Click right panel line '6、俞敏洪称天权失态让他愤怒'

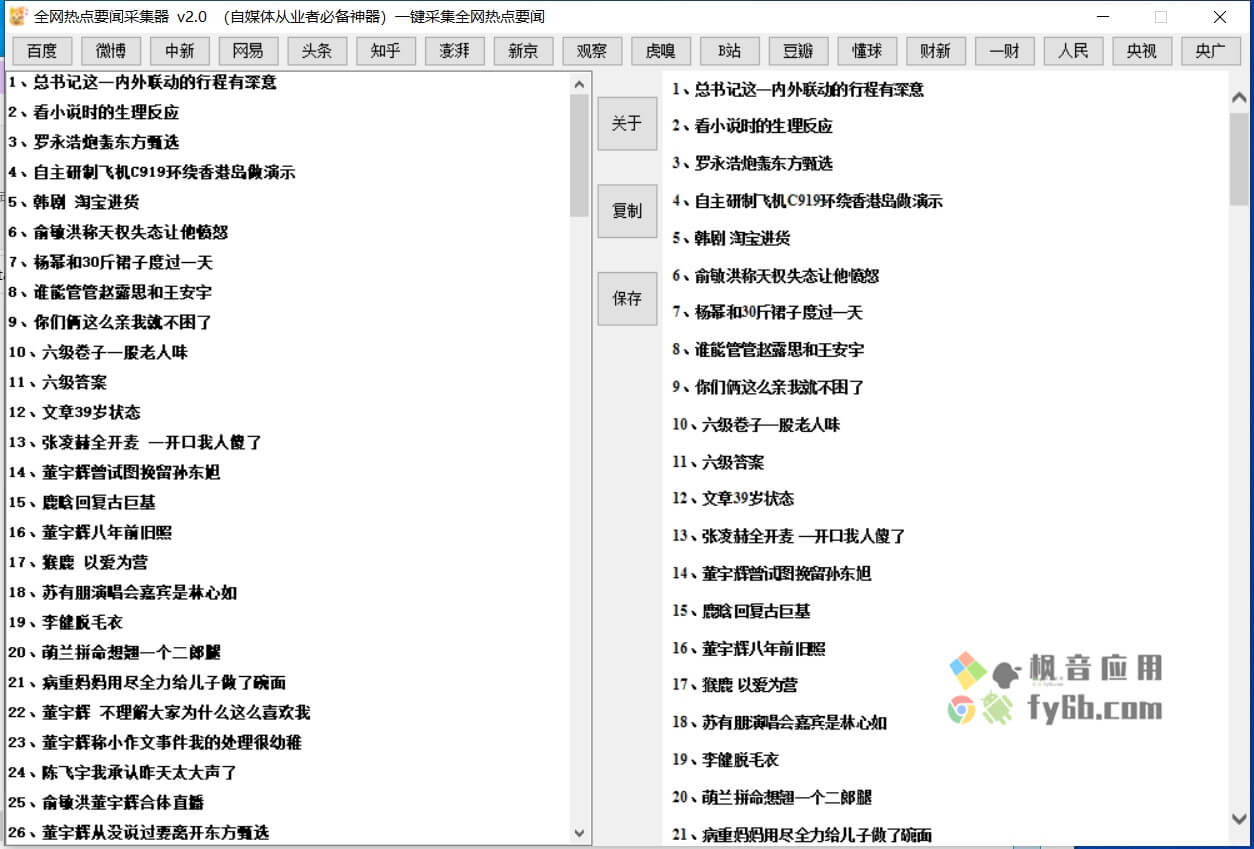(775, 275)
